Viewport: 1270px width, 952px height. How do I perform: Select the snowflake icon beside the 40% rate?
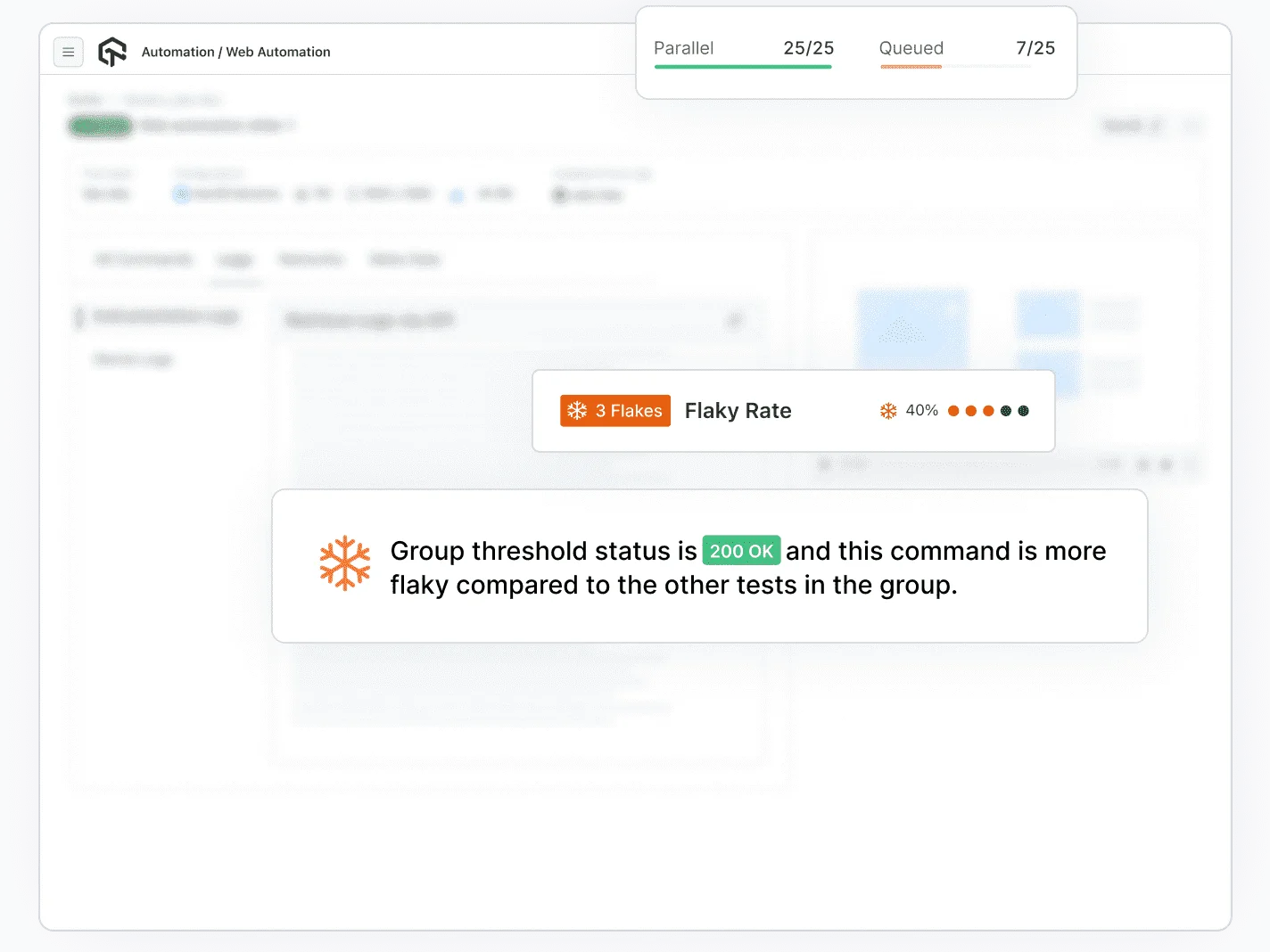(x=888, y=410)
